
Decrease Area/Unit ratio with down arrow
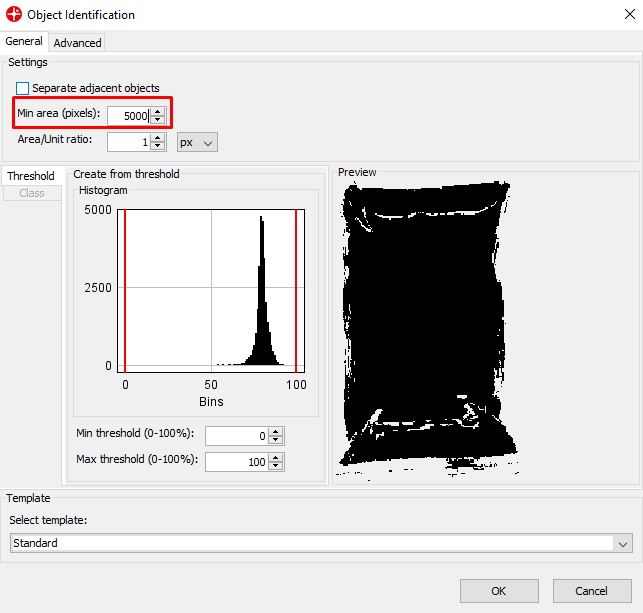(158, 147)
